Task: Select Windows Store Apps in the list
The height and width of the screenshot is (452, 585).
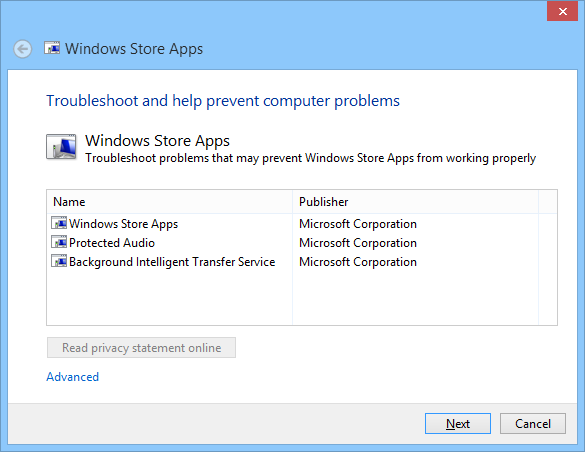Action: (123, 224)
